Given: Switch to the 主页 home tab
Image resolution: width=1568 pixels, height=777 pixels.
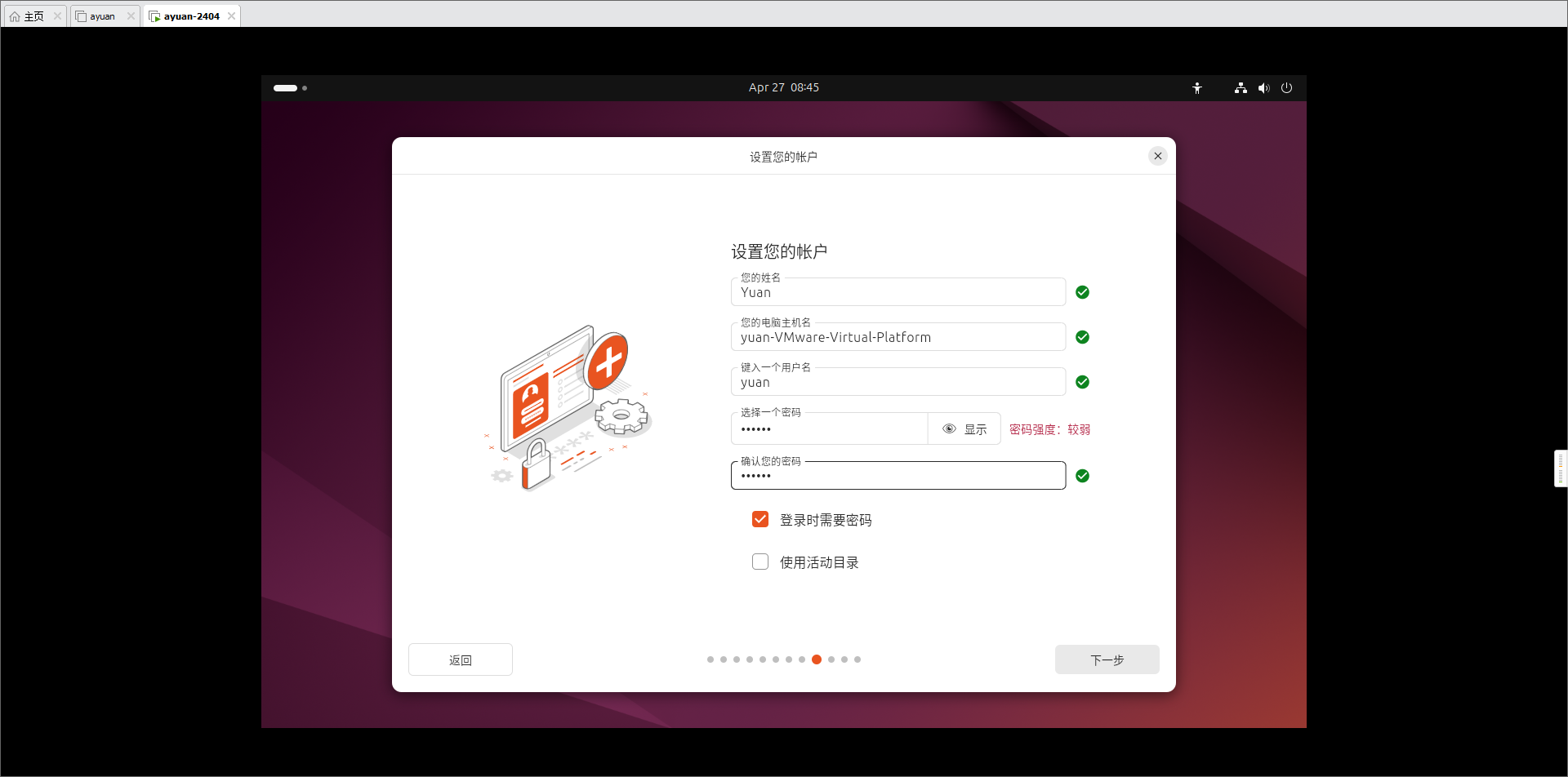Looking at the screenshot, I should click(33, 16).
